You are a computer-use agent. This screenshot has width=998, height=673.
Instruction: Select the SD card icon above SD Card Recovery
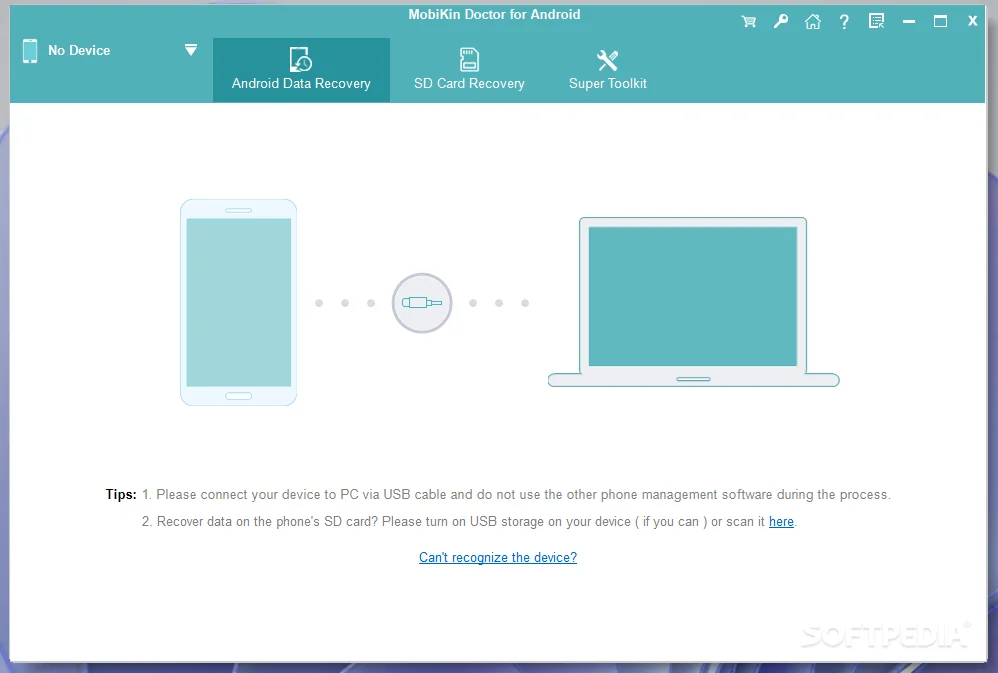(467, 60)
